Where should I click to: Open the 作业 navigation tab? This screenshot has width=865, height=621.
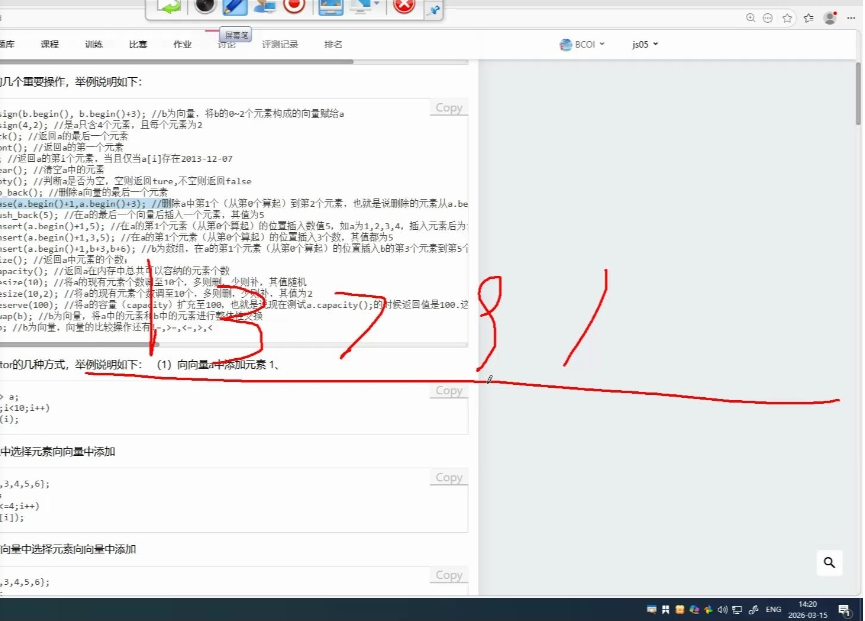click(x=182, y=45)
